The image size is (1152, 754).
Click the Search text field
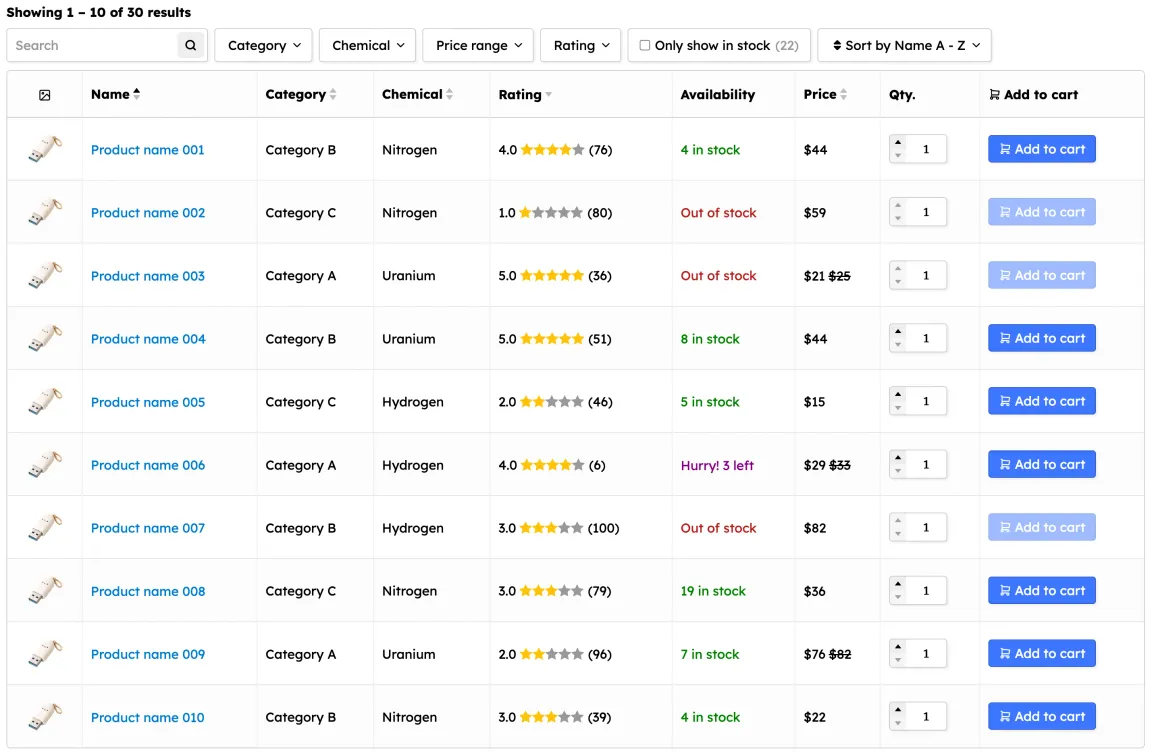point(93,45)
